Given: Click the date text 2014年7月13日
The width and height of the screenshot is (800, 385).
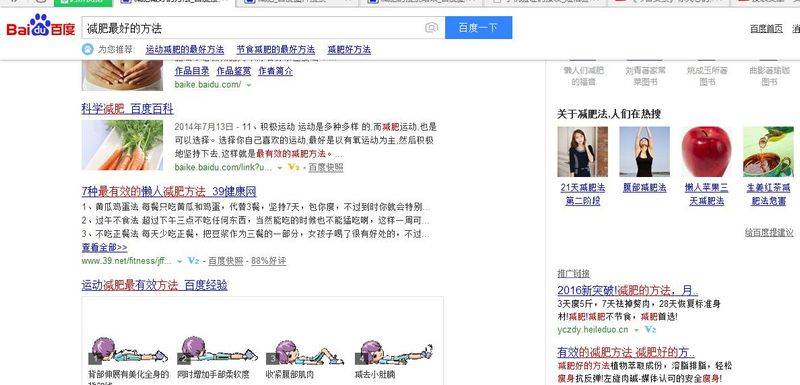Looking at the screenshot, I should (x=205, y=126).
